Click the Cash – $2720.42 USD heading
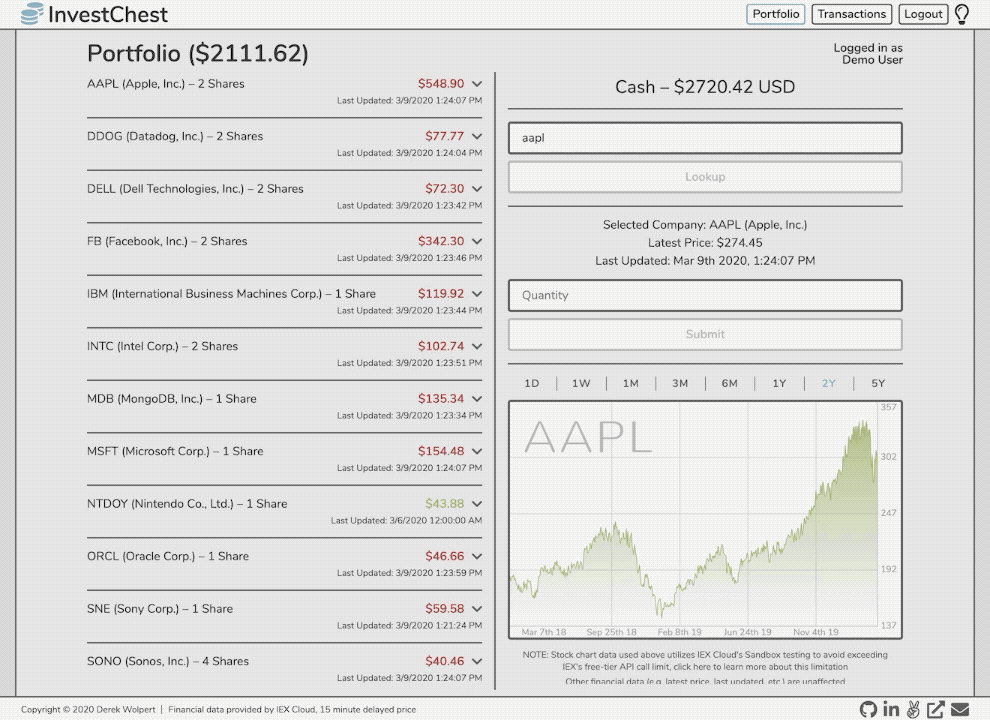This screenshot has height=720, width=990. coord(705,87)
